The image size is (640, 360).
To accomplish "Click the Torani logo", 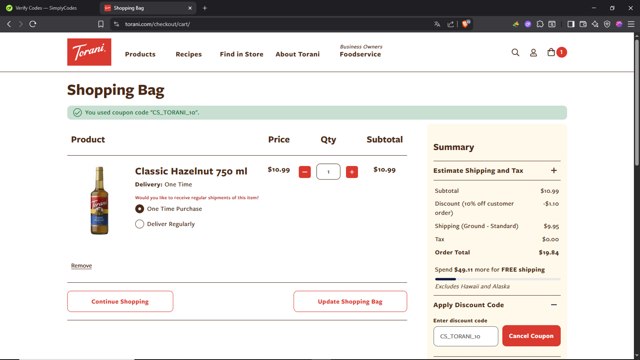I will point(89,52).
